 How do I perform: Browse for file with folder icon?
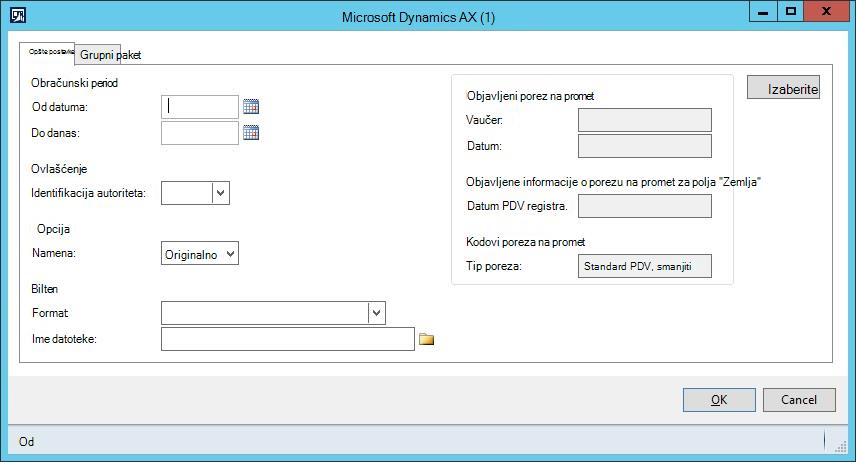426,339
